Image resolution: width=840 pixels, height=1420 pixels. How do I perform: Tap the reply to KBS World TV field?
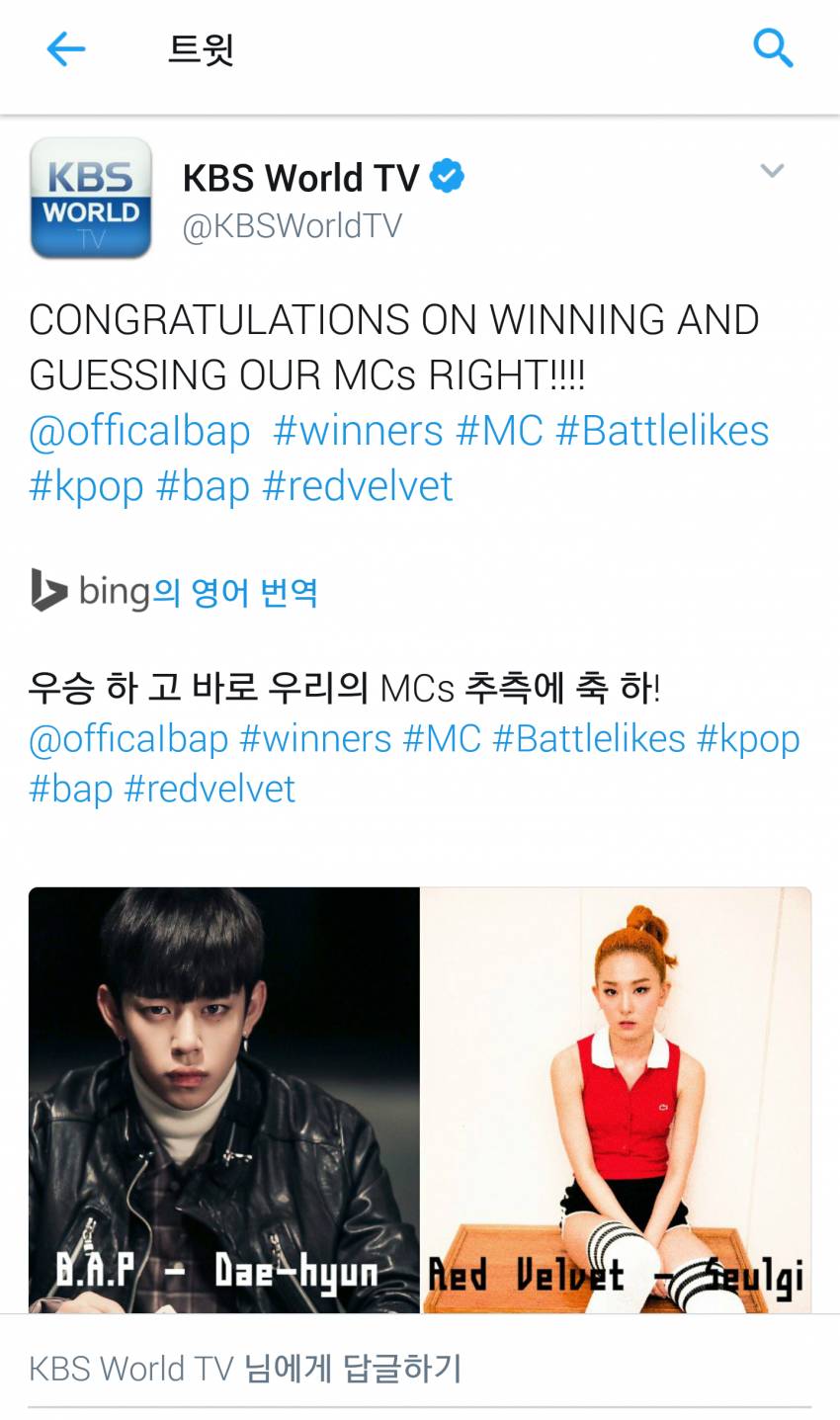tap(420, 1369)
